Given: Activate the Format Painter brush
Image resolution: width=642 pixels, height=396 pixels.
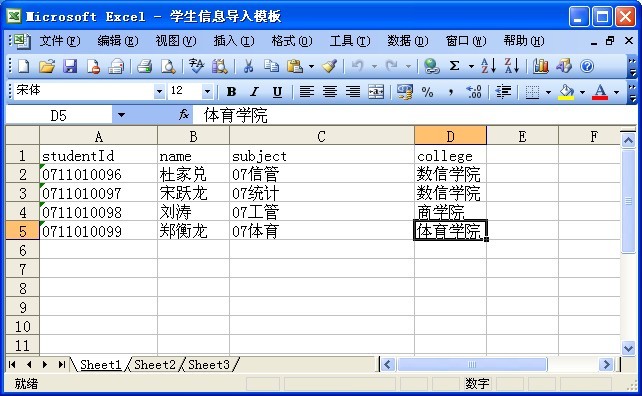Looking at the screenshot, I should pos(329,66).
